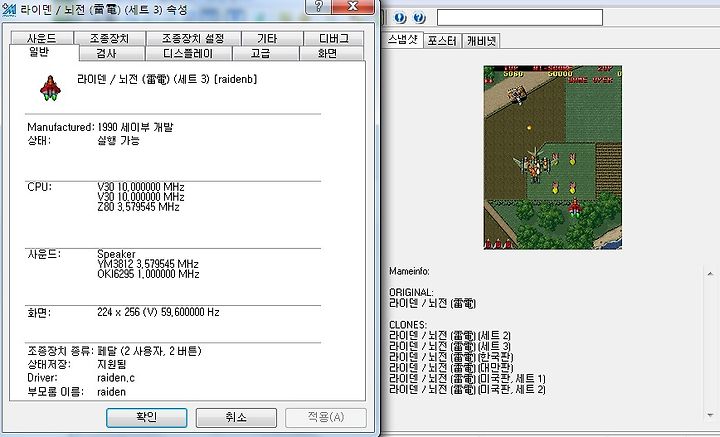Click the clone entry (미국판, 세트 1)
Image resolution: width=720 pixels, height=437 pixels.
coord(467,379)
